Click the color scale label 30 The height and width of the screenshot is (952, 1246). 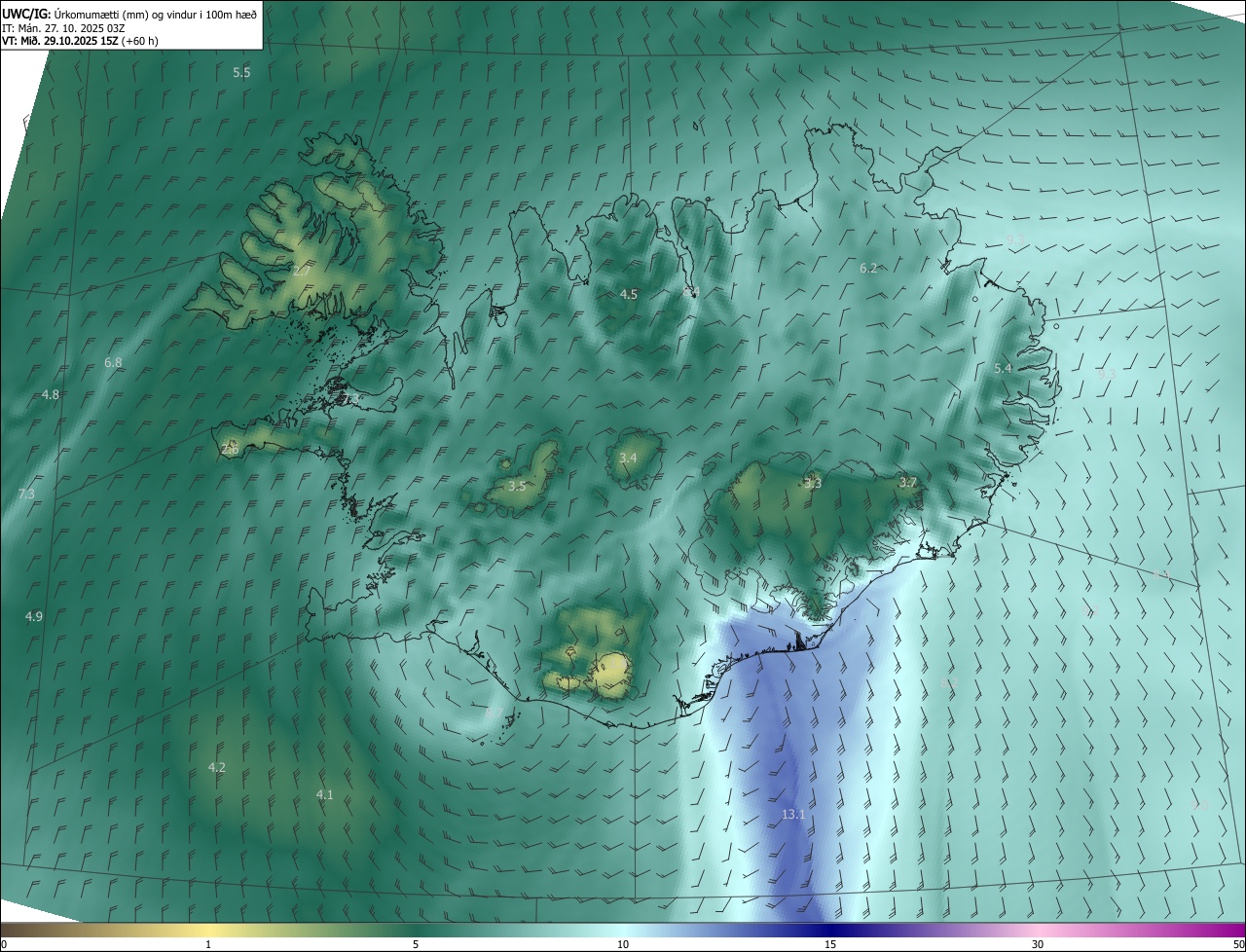coord(1038,944)
